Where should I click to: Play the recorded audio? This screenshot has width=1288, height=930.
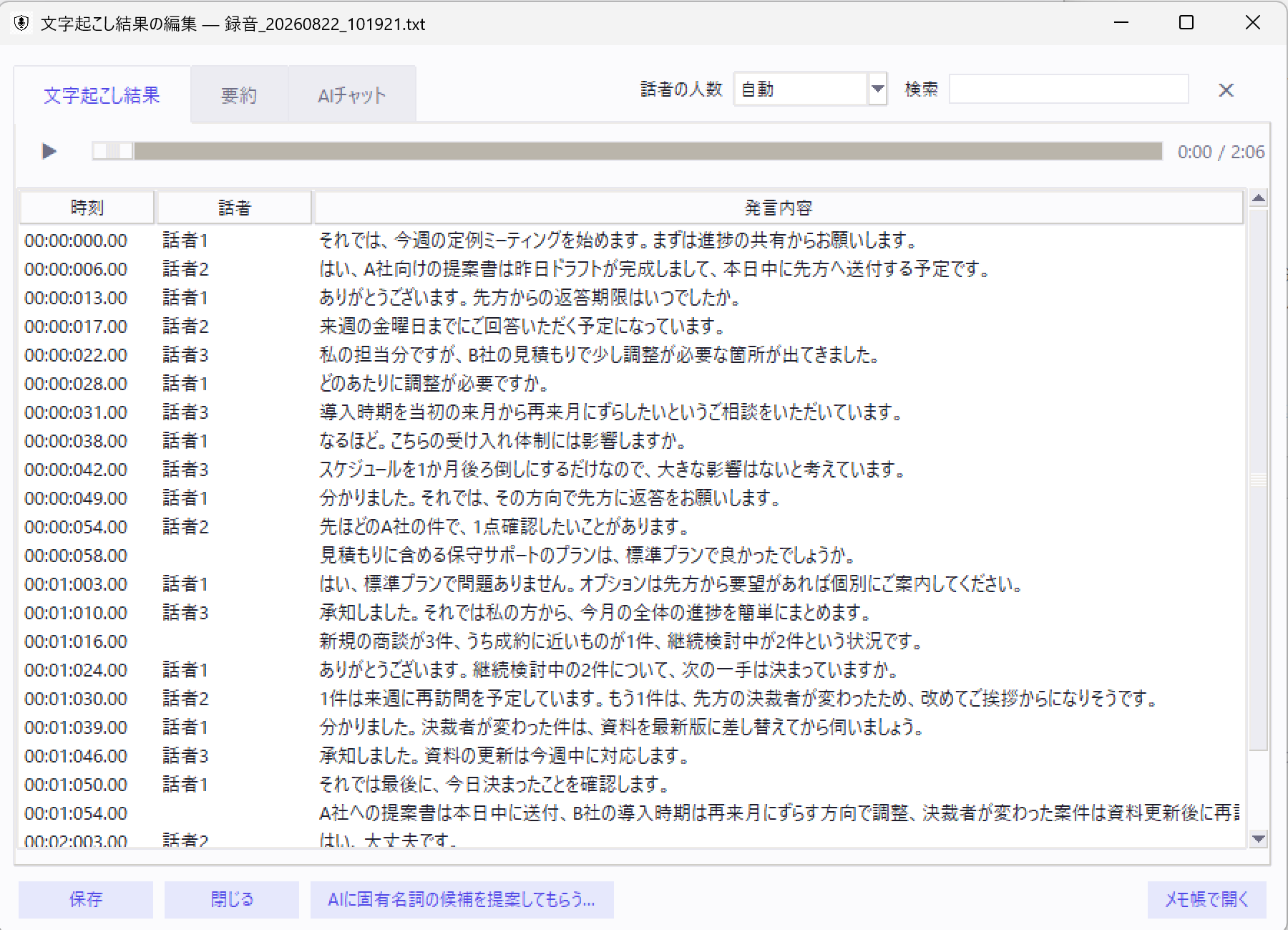pos(49,151)
